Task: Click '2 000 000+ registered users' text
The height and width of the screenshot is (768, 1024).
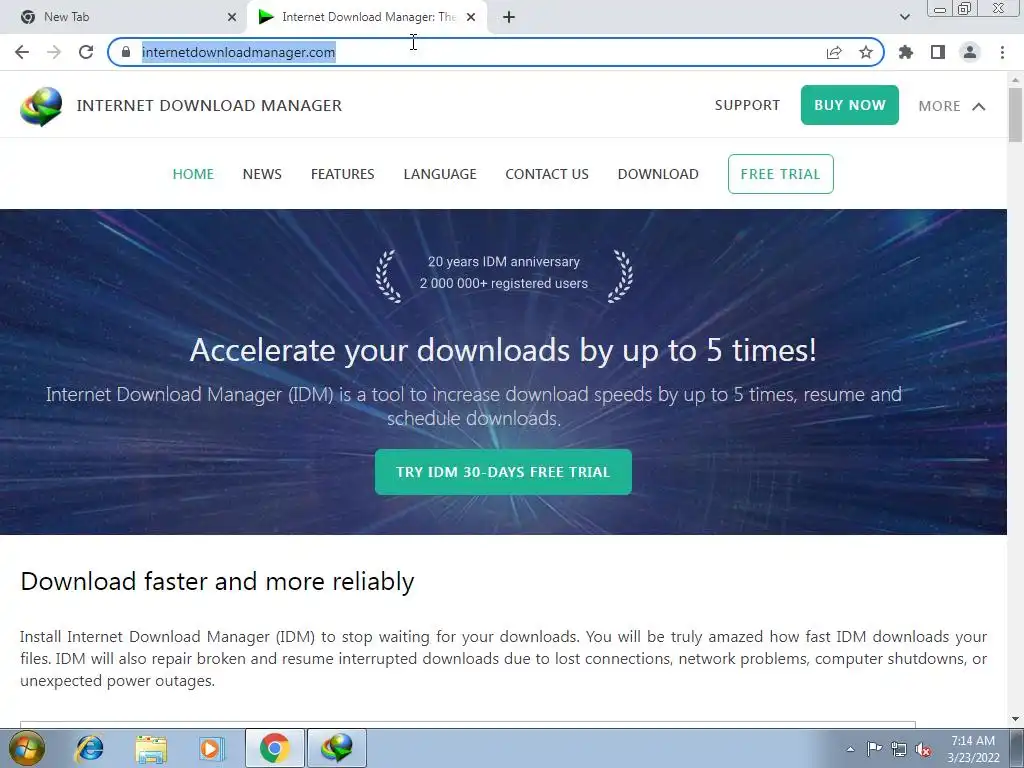Action: [504, 283]
